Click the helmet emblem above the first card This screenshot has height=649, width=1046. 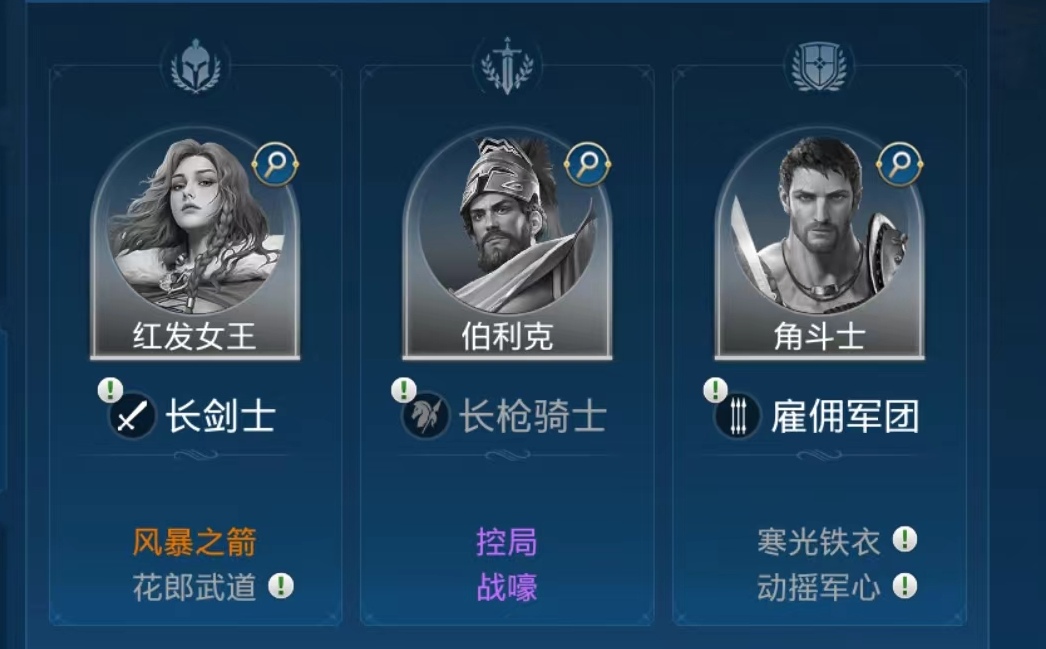click(195, 66)
